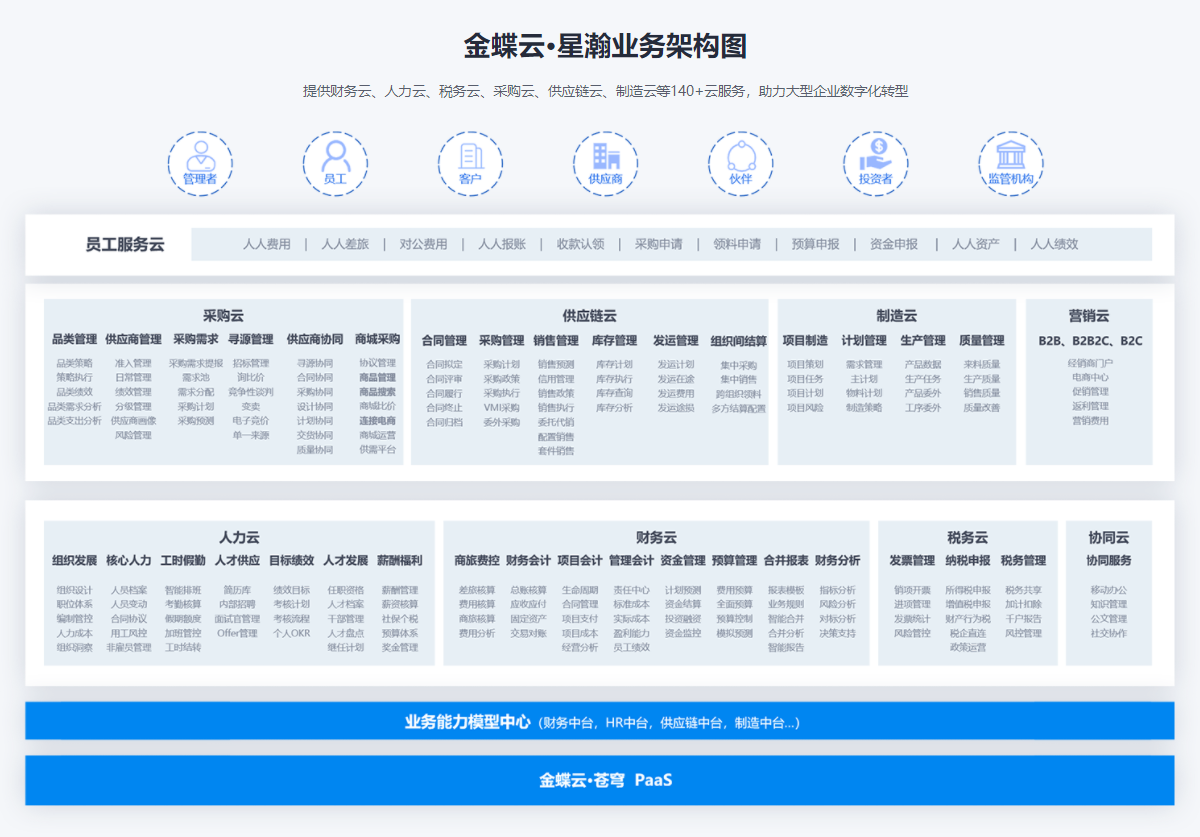Click 增值税申报 item

pyautogui.click(x=968, y=604)
